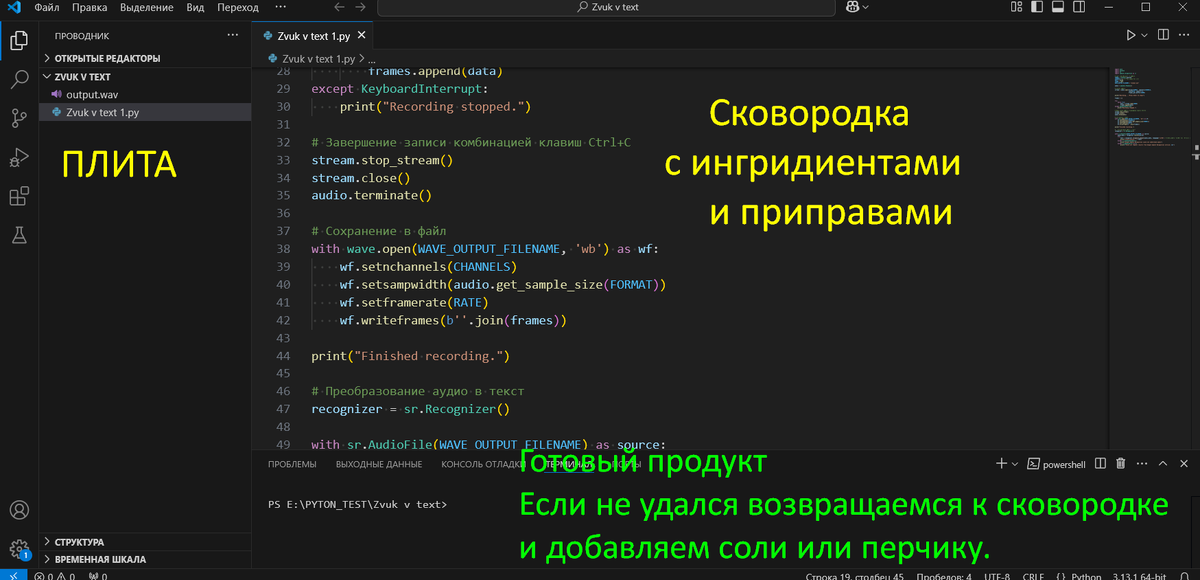Image resolution: width=1200 pixels, height=580 pixels.
Task: Toggle the primary sidebar visibility
Action: click(1036, 7)
